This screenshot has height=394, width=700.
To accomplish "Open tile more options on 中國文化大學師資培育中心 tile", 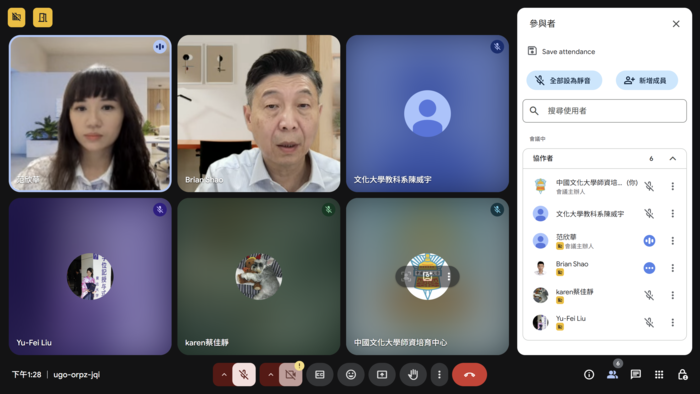I will pos(449,277).
